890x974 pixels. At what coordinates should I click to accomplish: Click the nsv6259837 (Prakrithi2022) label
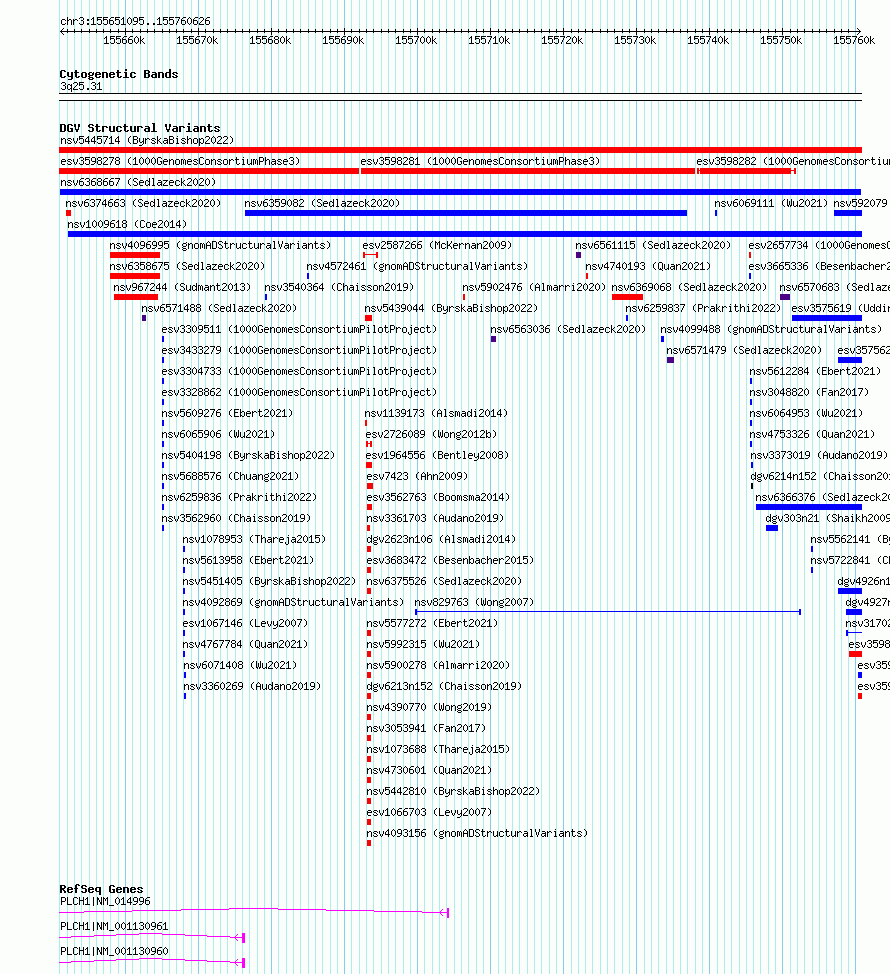703,309
